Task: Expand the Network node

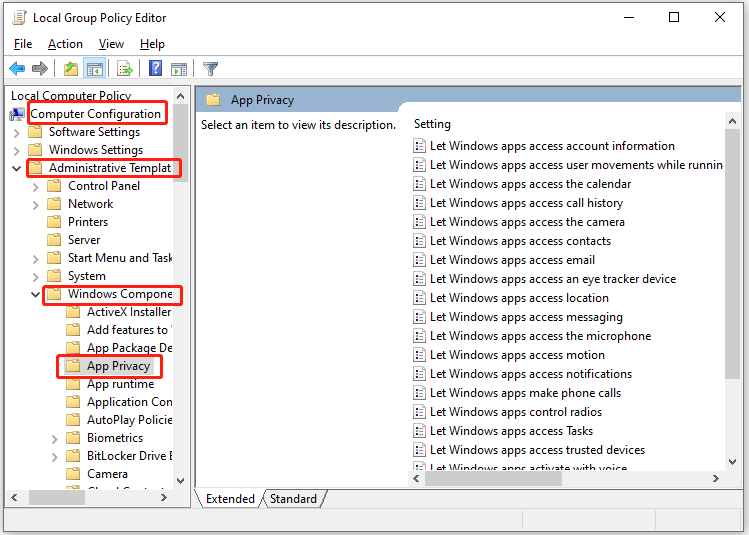Action: click(x=35, y=205)
